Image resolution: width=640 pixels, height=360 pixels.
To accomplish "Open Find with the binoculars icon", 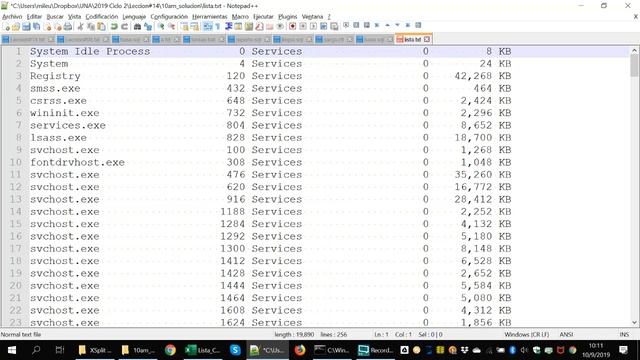I will click(x=138, y=27).
